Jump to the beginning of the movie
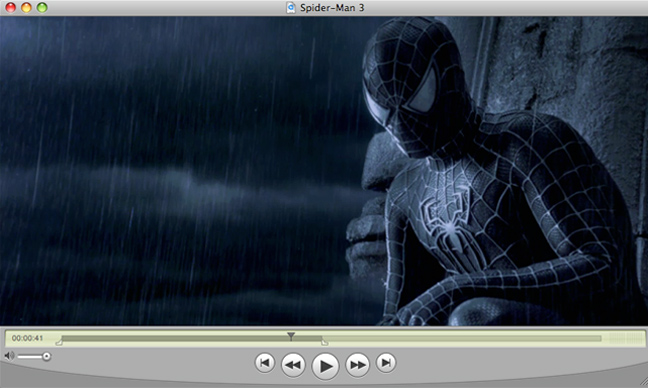 pos(264,363)
